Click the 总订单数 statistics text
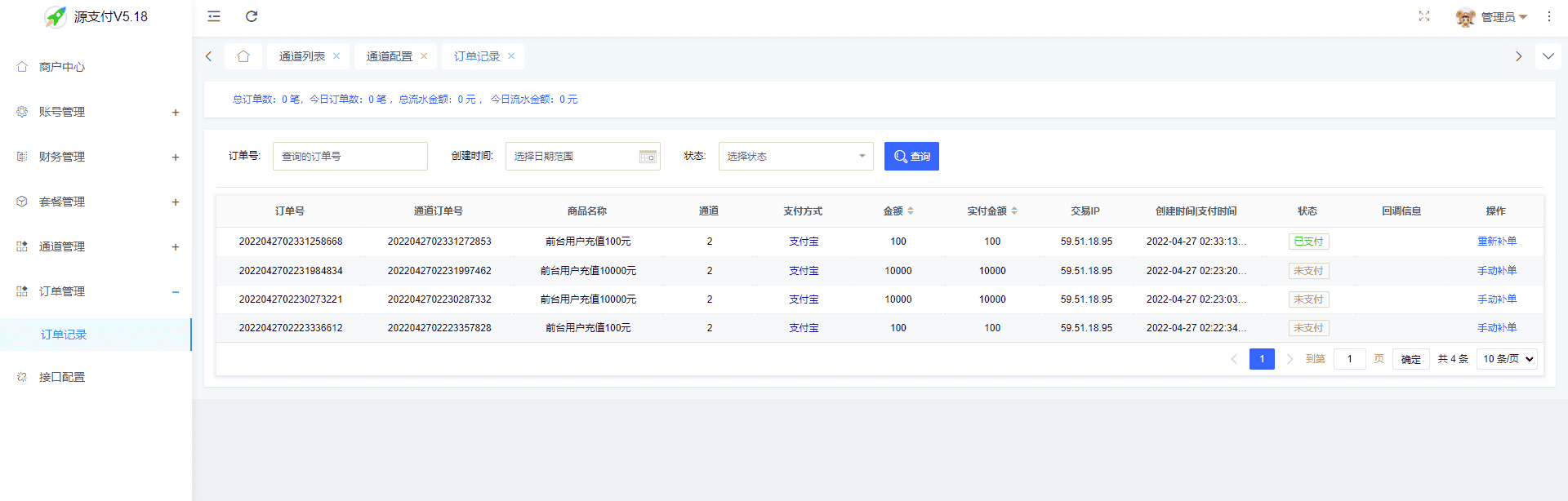Viewport: 1568px width, 501px height. pos(267,100)
